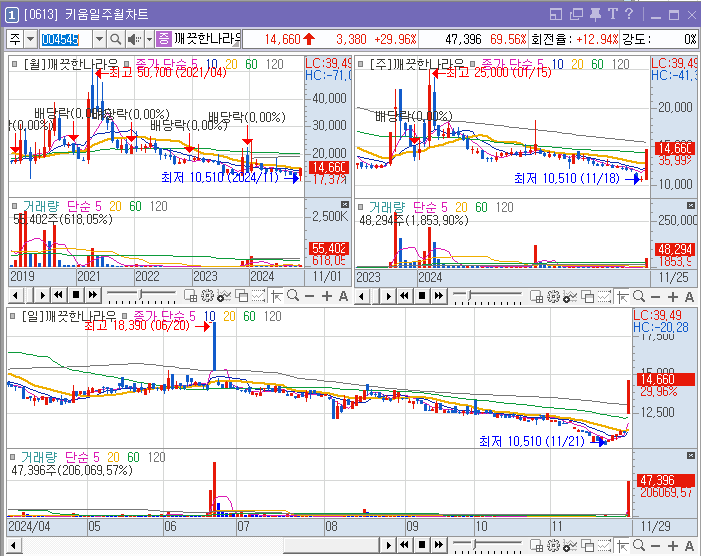Toggle monthly chart crosshair cursor icon
701x556 pixels.
click(x=276, y=296)
